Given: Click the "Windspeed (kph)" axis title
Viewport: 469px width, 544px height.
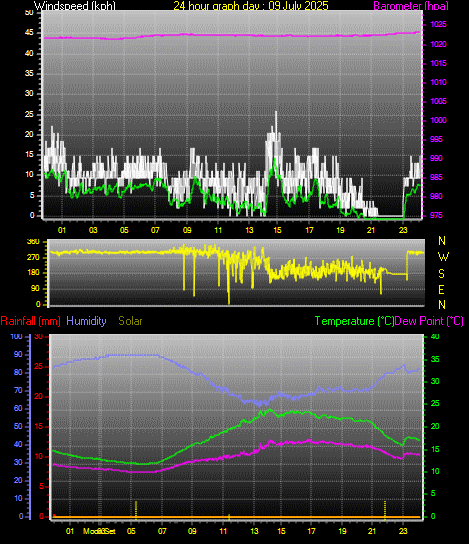Looking at the screenshot, I should click(75, 6).
